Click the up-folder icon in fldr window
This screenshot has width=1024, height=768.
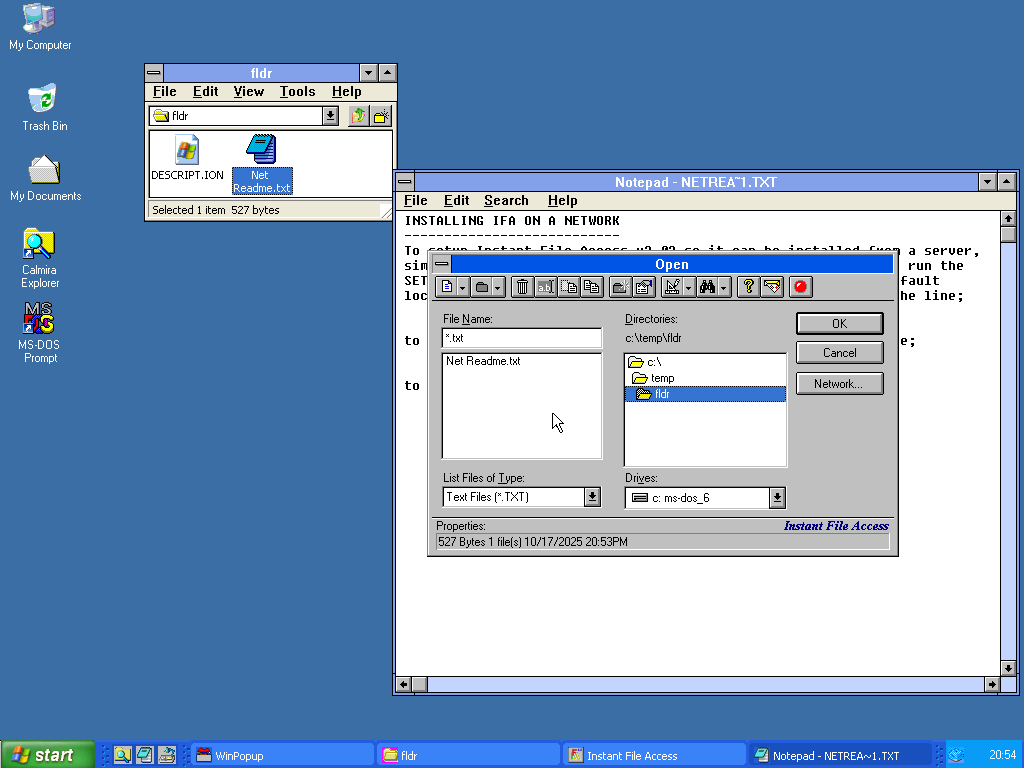click(359, 116)
